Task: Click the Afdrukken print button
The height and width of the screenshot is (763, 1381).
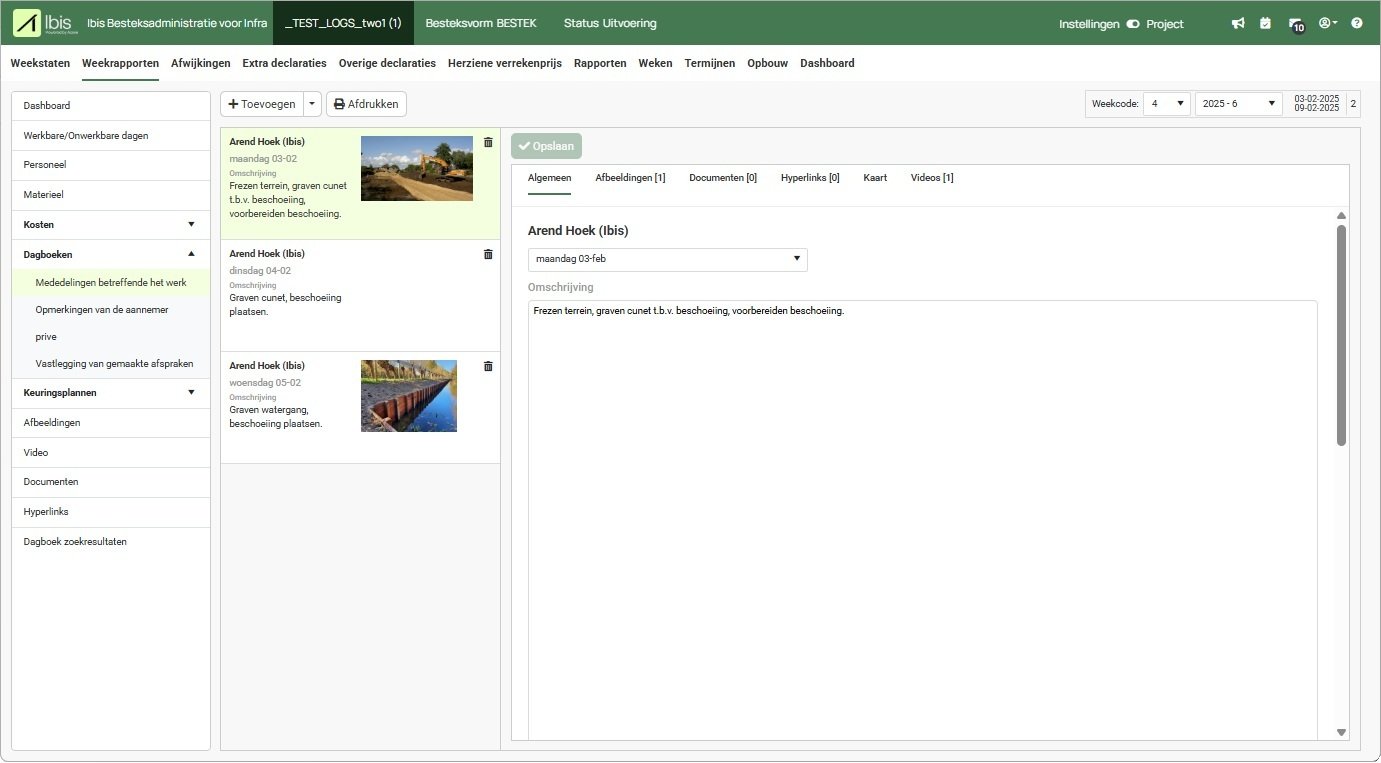Action: [x=366, y=104]
